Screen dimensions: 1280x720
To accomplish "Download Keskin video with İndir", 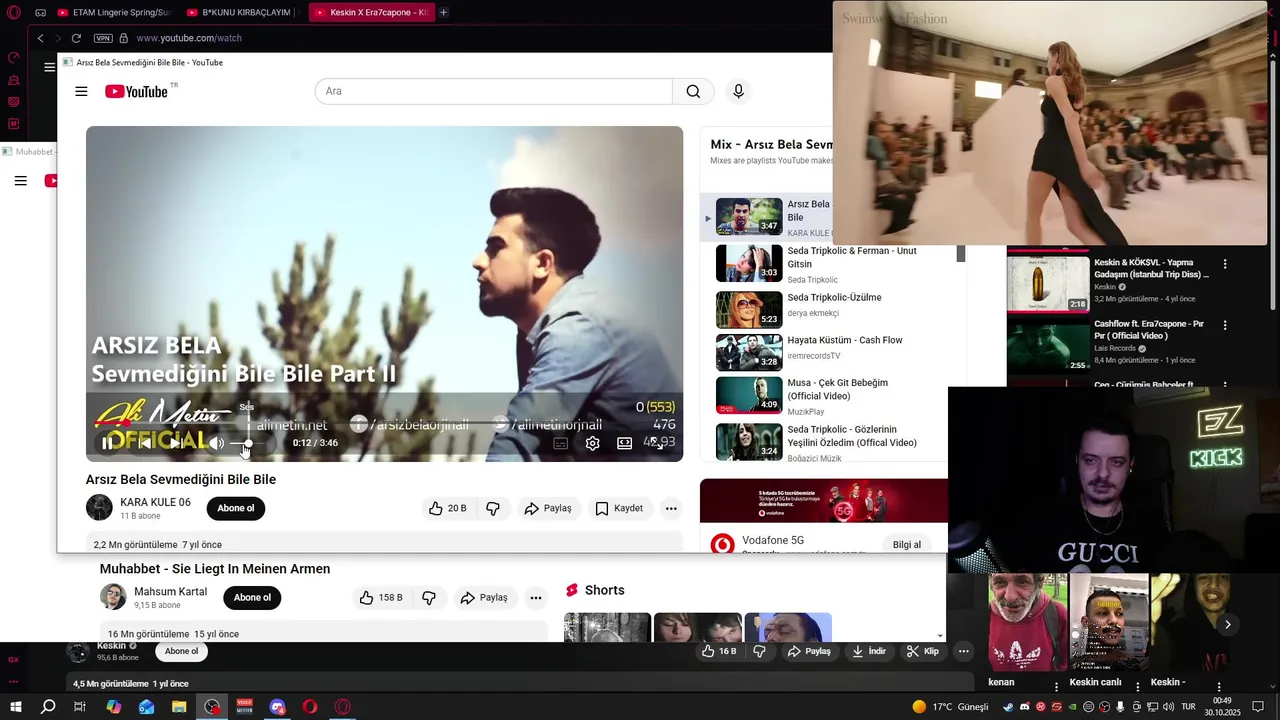I will (869, 651).
